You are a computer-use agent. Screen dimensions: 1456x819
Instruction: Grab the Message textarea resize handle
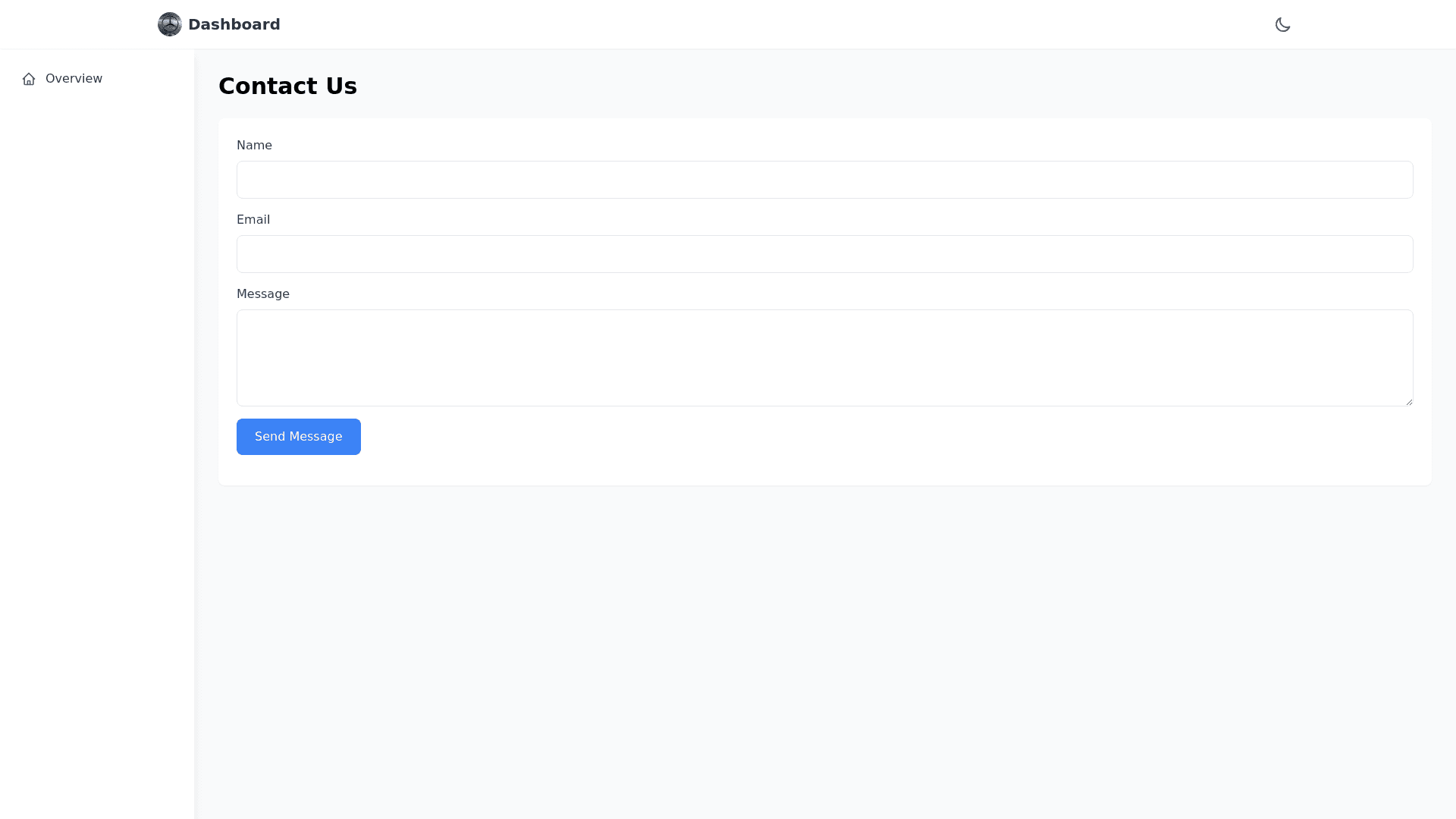(x=1408, y=401)
